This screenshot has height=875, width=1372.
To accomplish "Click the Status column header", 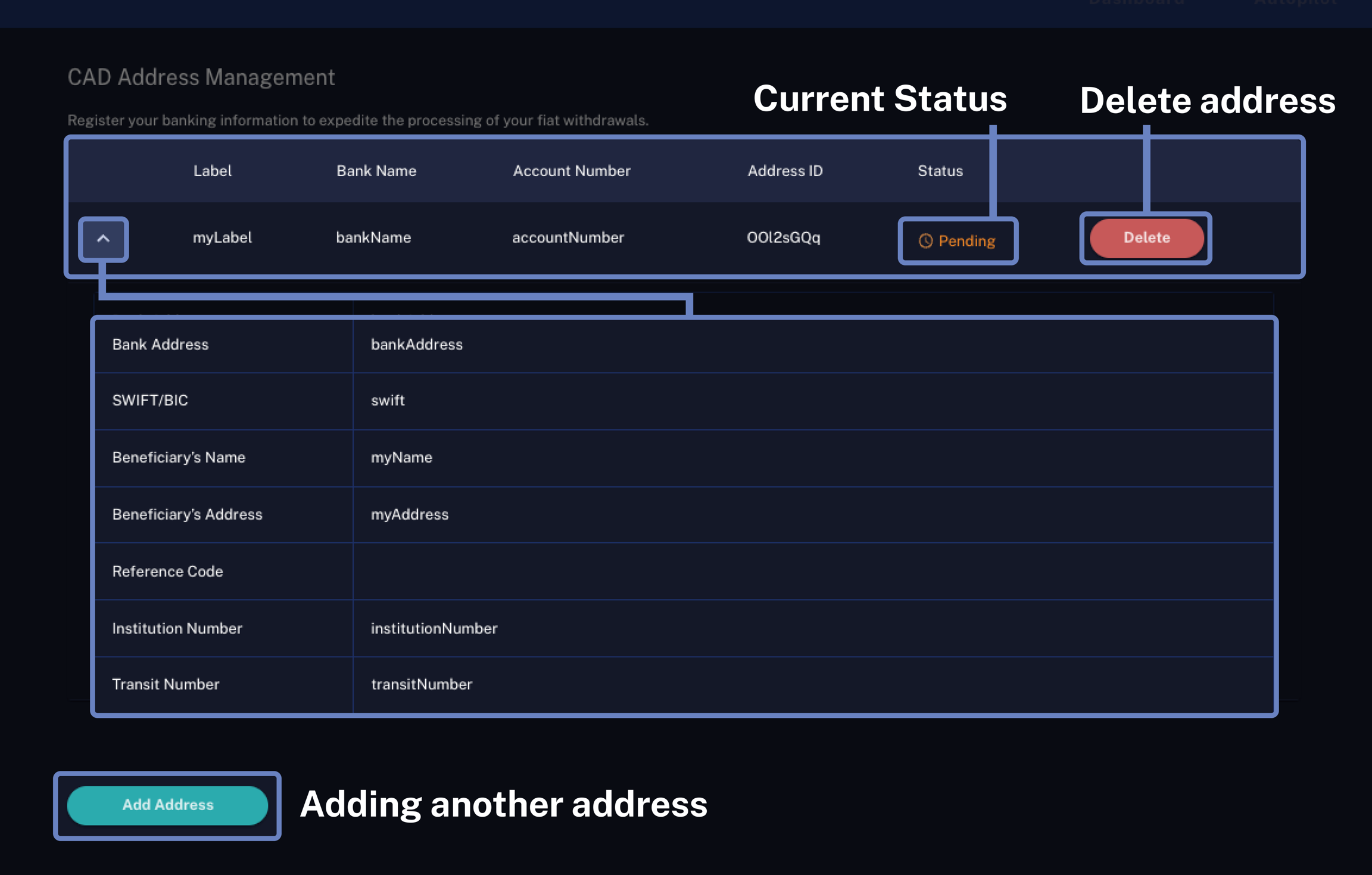I will tap(940, 171).
